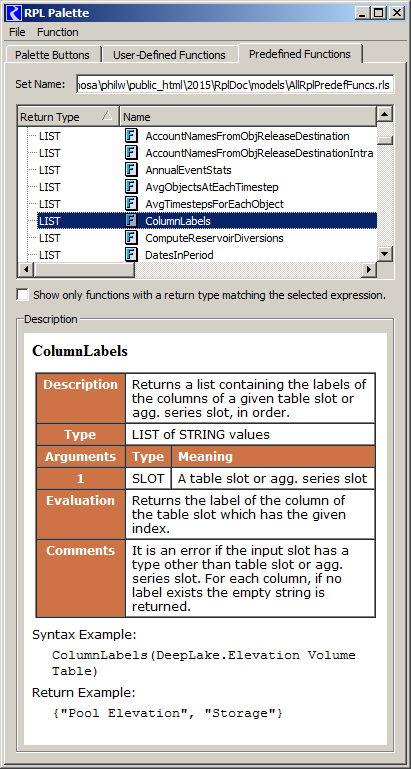This screenshot has height=769, width=411.
Task: Click the function icon beside AvgObjectsAtEachTimestep
Action: 131,187
